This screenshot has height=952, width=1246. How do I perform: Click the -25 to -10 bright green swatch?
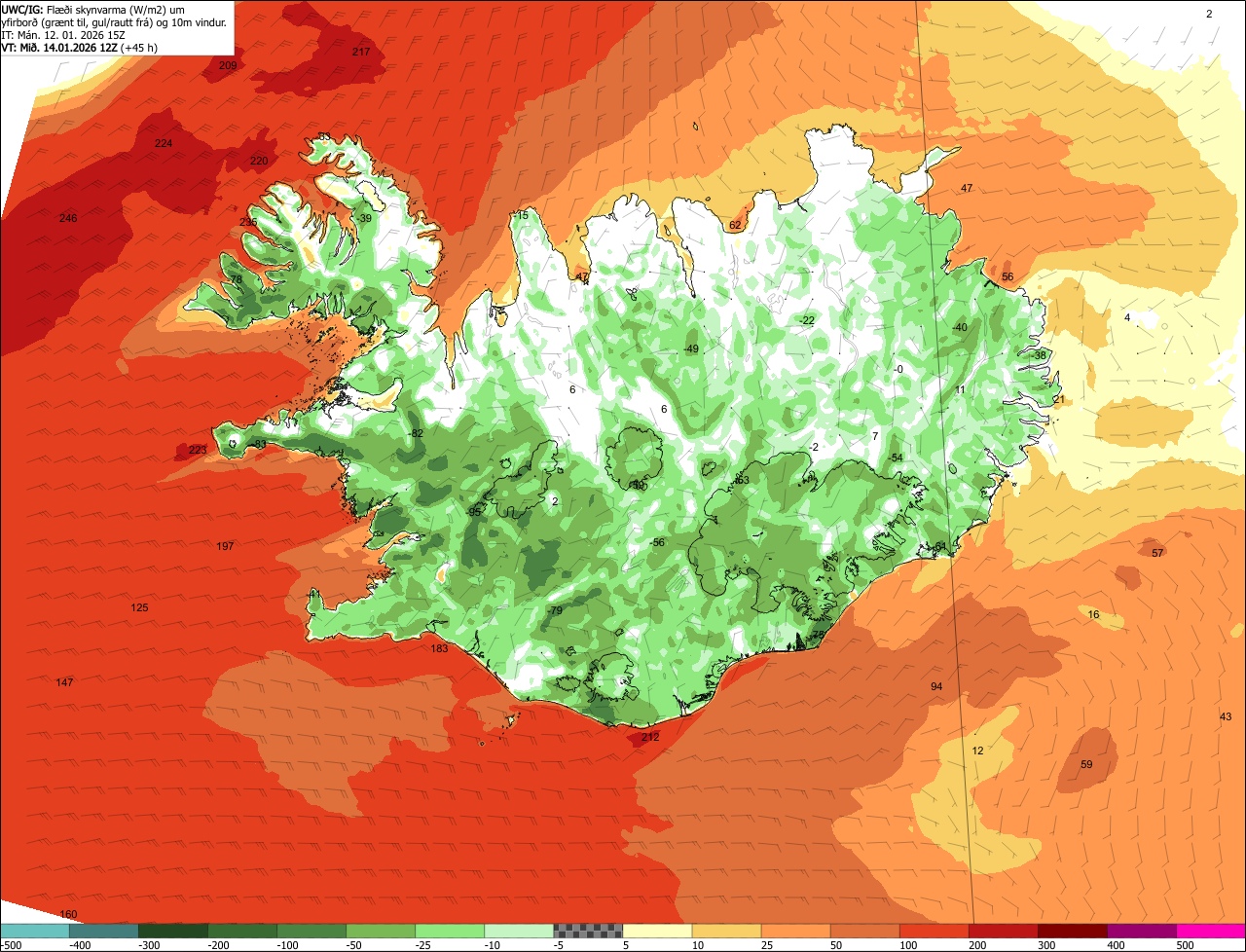[x=449, y=931]
